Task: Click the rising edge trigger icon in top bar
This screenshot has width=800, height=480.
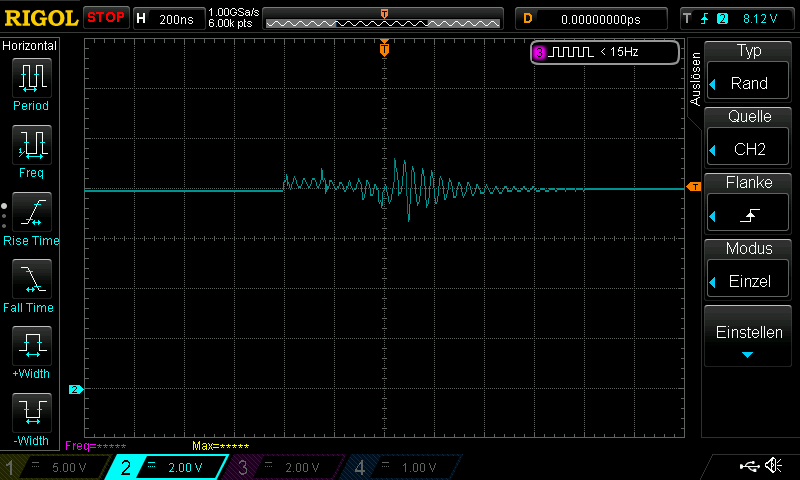Action: tap(705, 19)
